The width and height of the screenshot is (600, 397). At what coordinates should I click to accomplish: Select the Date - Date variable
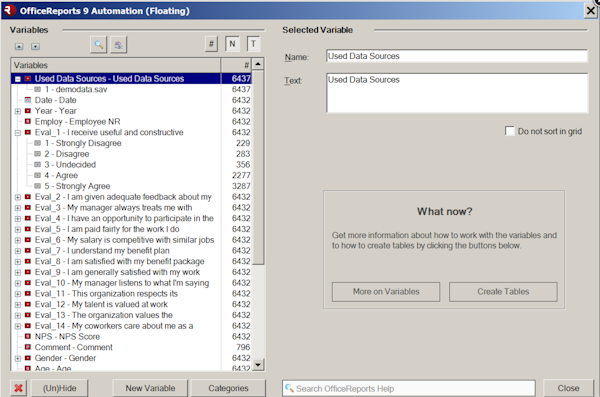[55, 100]
